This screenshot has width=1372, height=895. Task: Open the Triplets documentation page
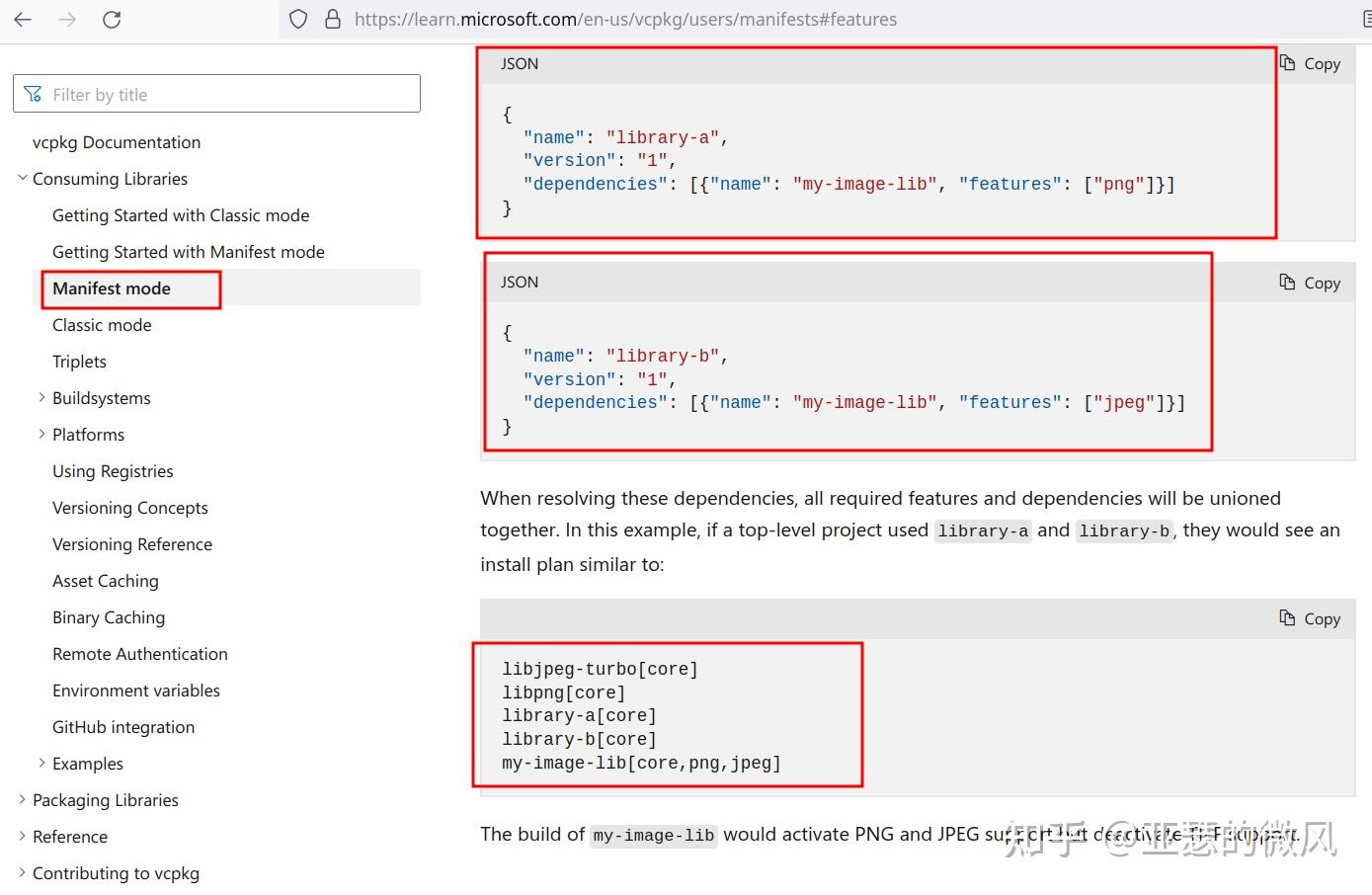79,362
